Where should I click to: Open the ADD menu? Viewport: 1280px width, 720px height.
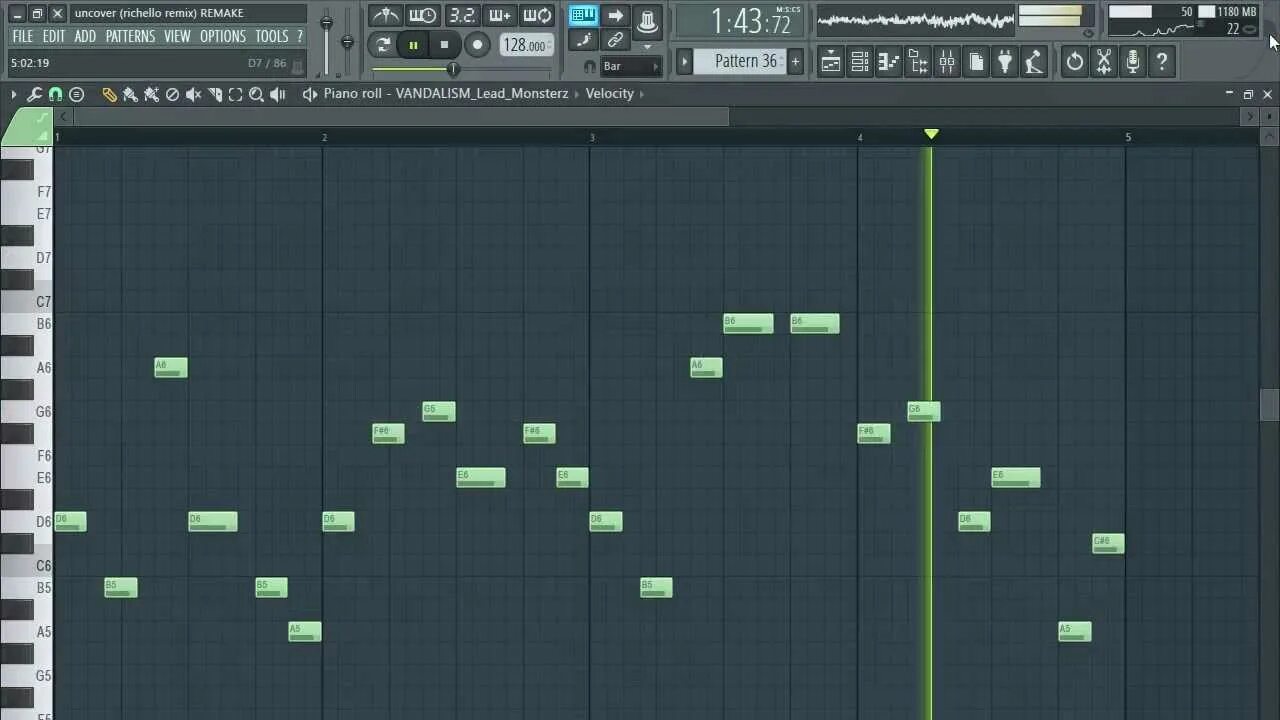click(x=85, y=36)
